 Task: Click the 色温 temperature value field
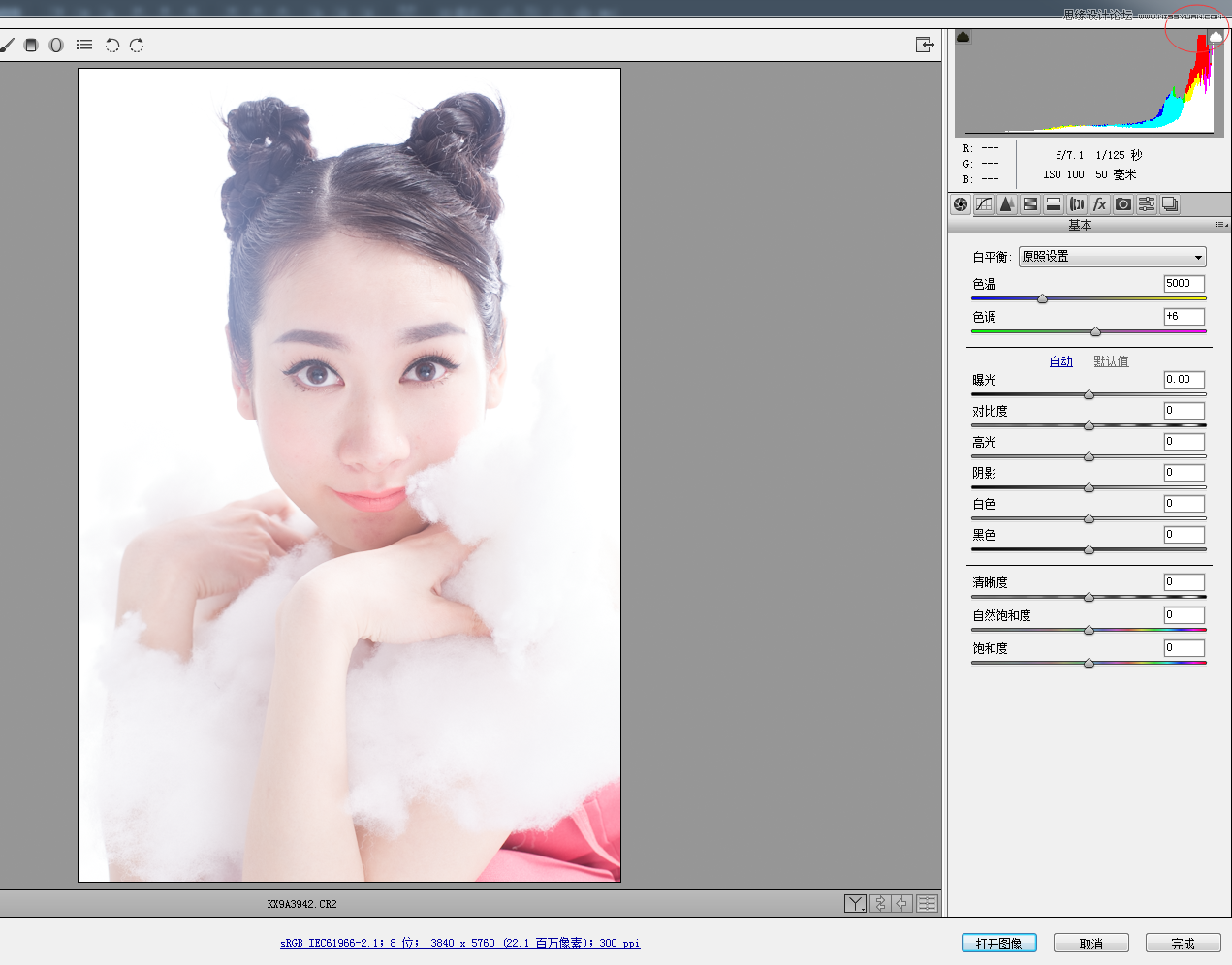click(x=1184, y=284)
